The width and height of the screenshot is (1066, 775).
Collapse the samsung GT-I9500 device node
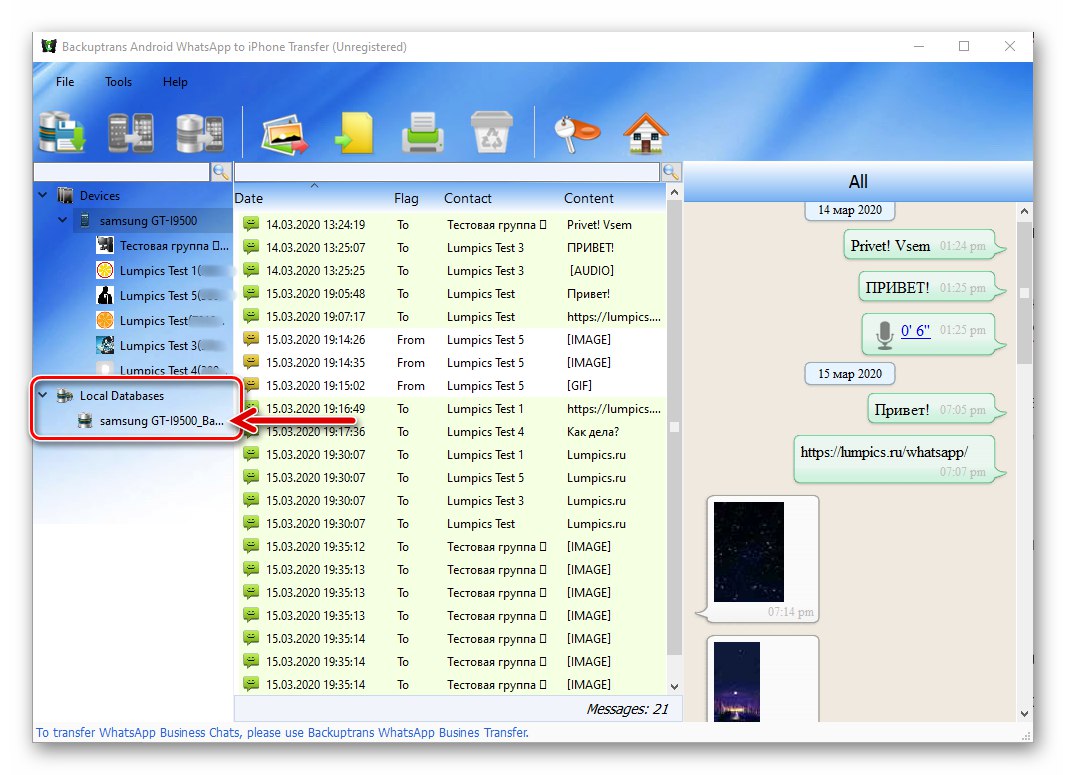point(63,220)
